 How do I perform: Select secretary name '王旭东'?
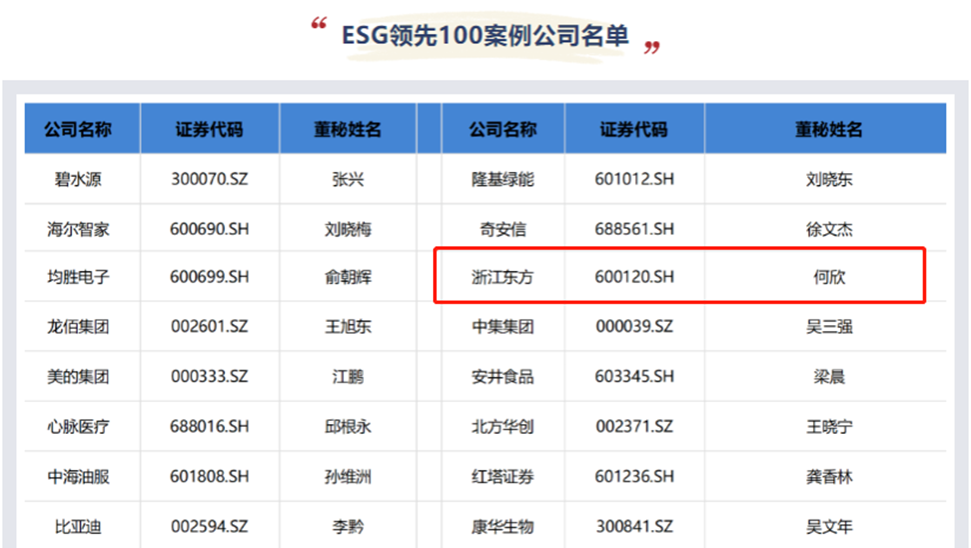348,326
